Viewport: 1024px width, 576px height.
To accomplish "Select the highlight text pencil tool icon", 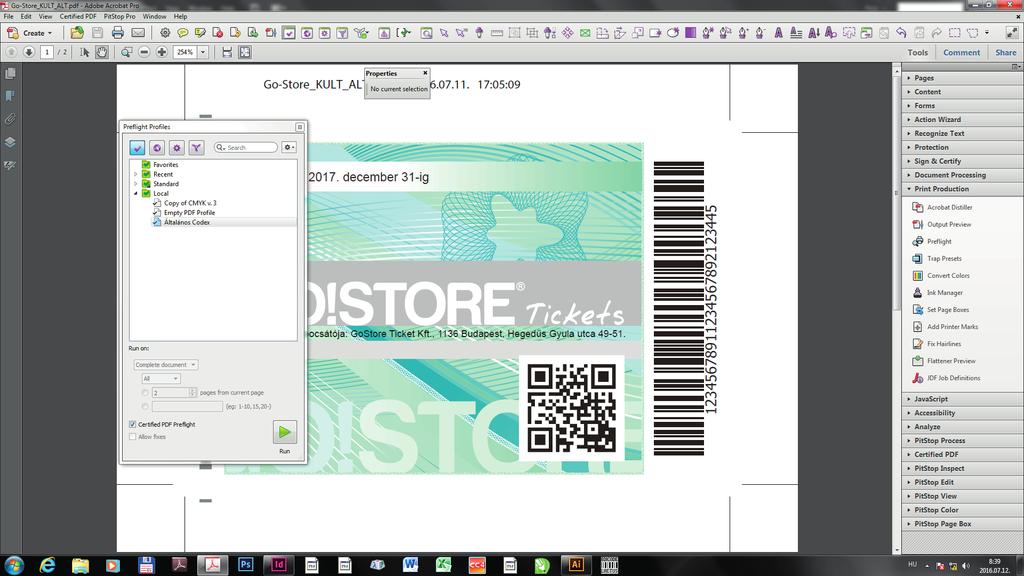I will click(x=200, y=33).
